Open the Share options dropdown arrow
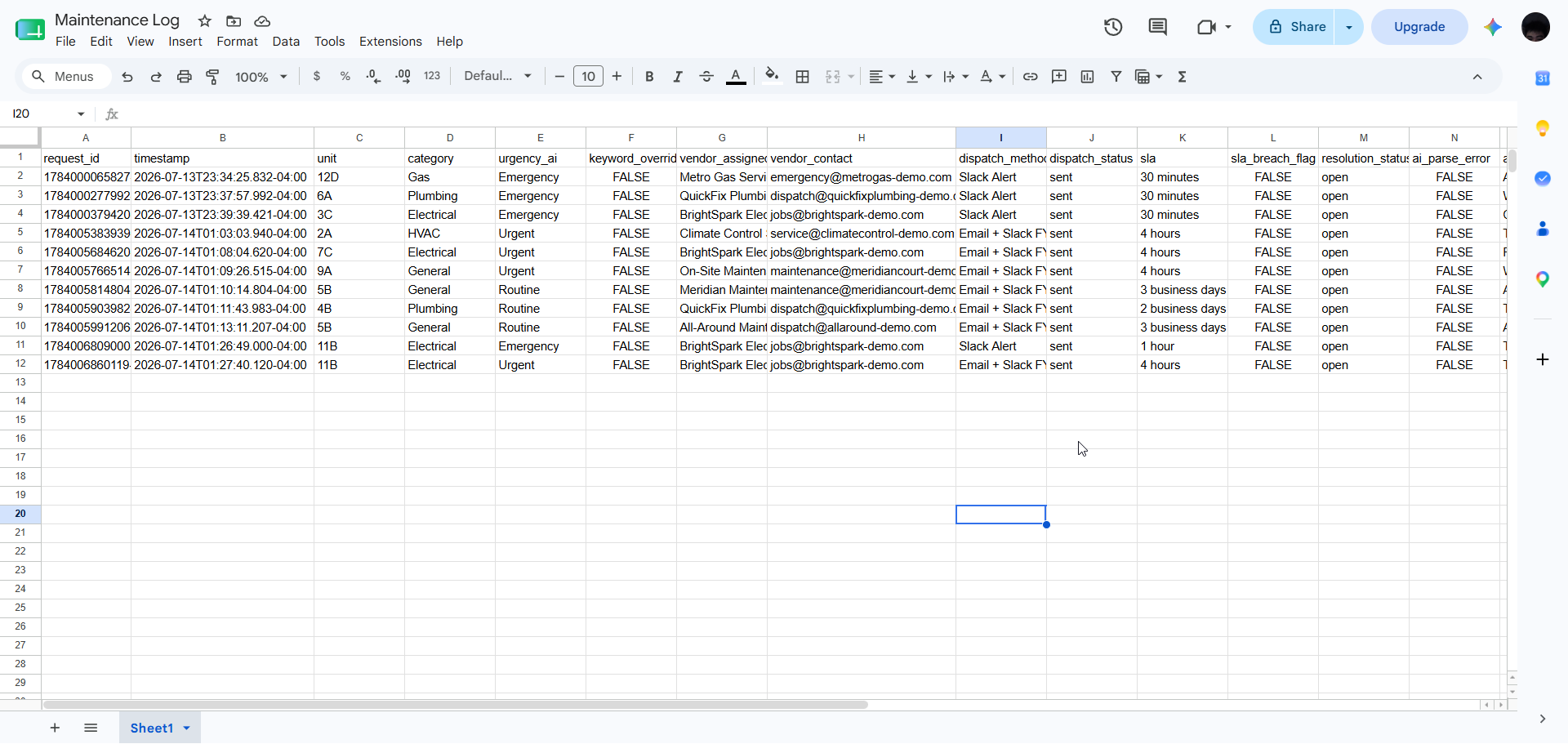Screen dimensions: 1568x744 pos(1349,27)
